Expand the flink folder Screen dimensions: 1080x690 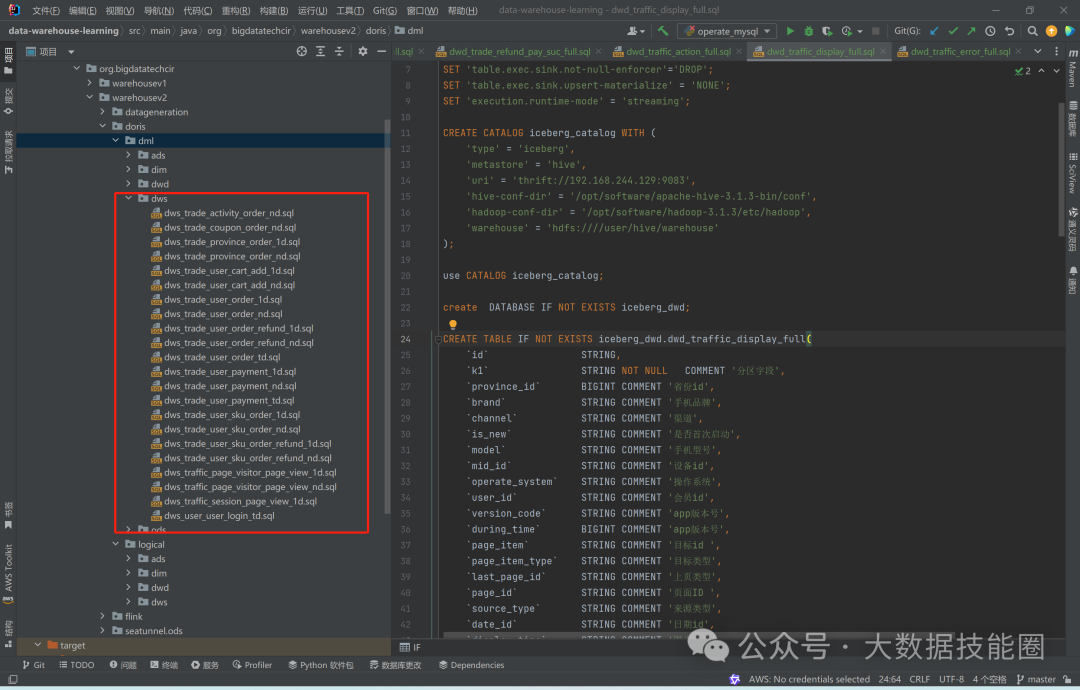[102, 616]
